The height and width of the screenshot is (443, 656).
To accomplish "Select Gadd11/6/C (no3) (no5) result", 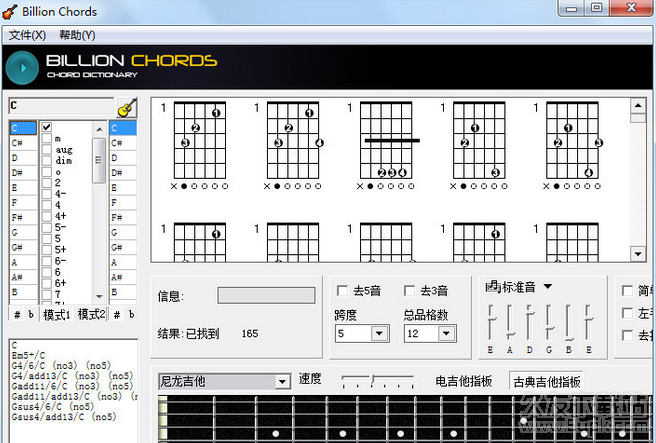I will 72,386.
